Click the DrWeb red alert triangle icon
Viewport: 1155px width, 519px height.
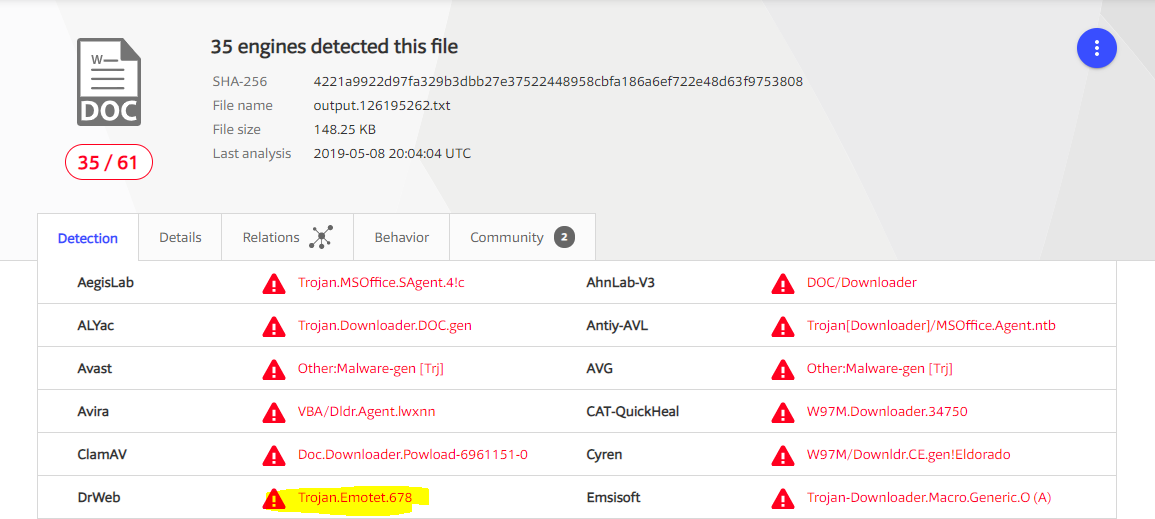click(x=273, y=498)
